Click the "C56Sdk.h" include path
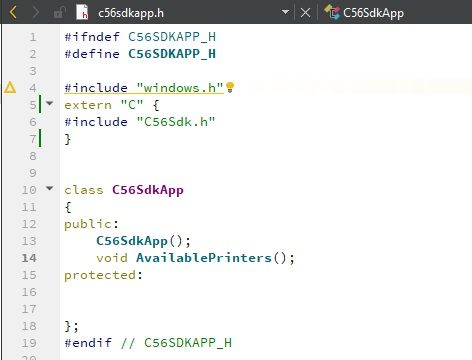Image resolution: width=472 pixels, height=360 pixels. pos(176,122)
